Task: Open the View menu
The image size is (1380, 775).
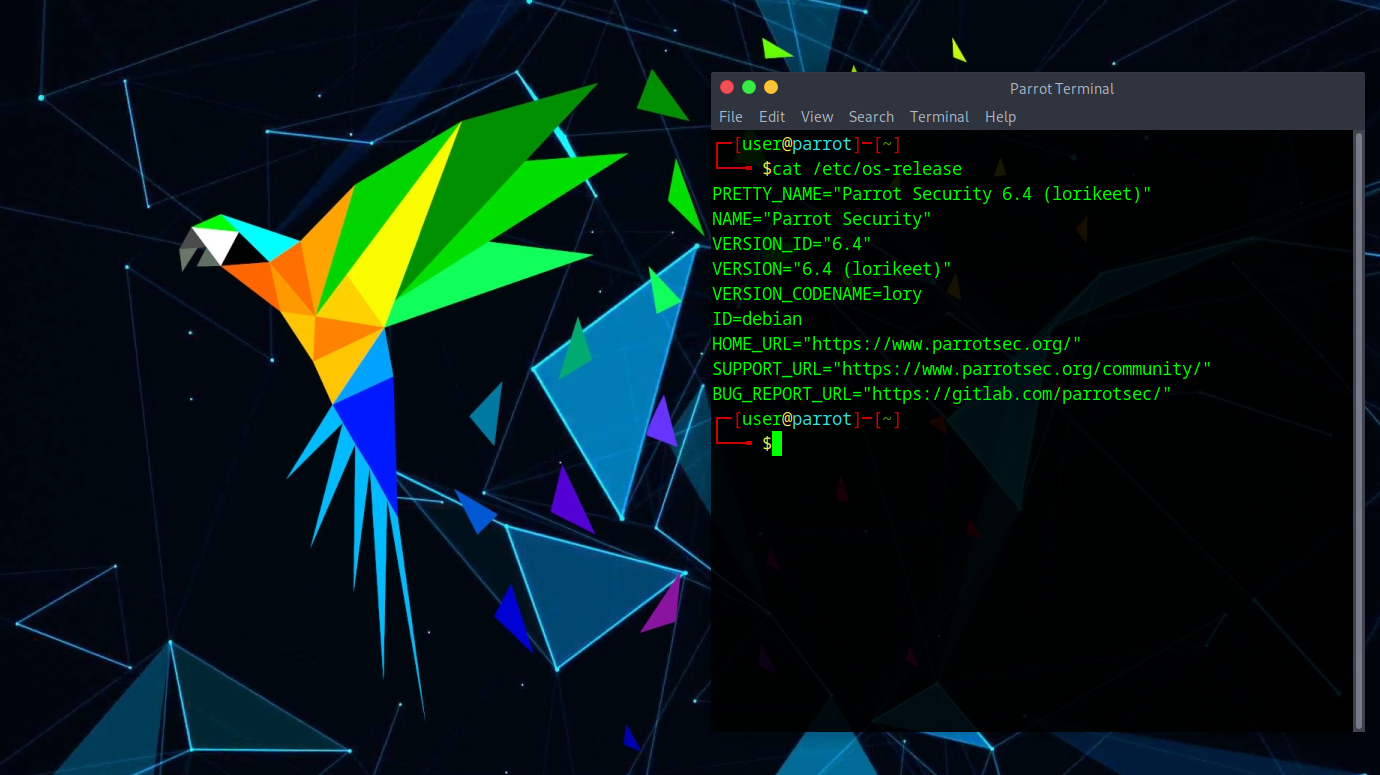Action: [x=817, y=117]
